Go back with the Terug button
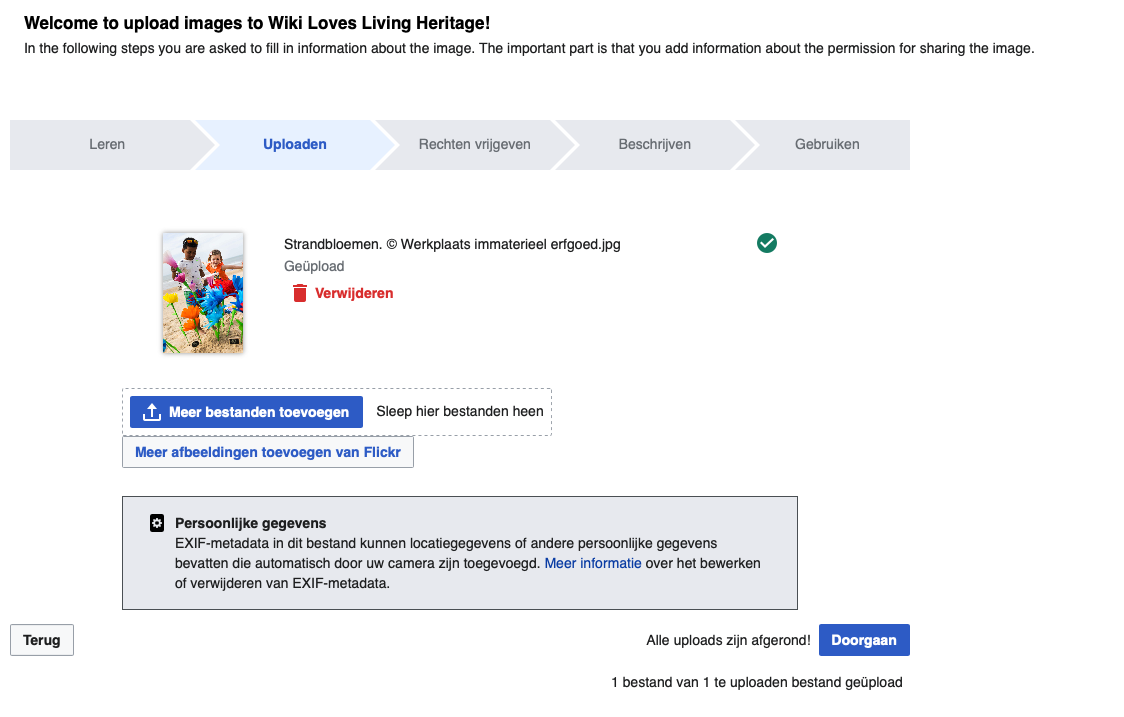The height and width of the screenshot is (717, 1124). click(x=42, y=640)
